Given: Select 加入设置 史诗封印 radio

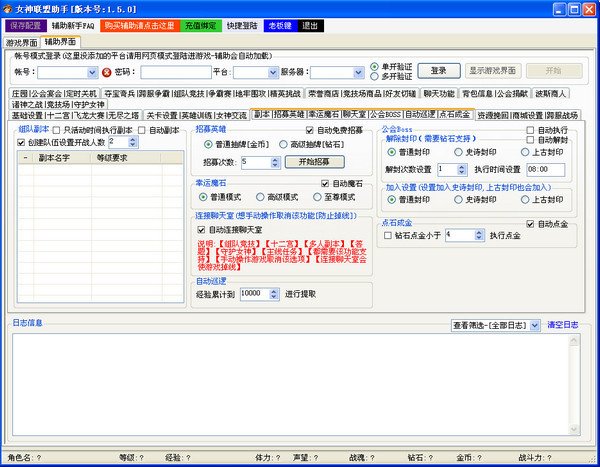Looking at the screenshot, I should coord(458,199).
